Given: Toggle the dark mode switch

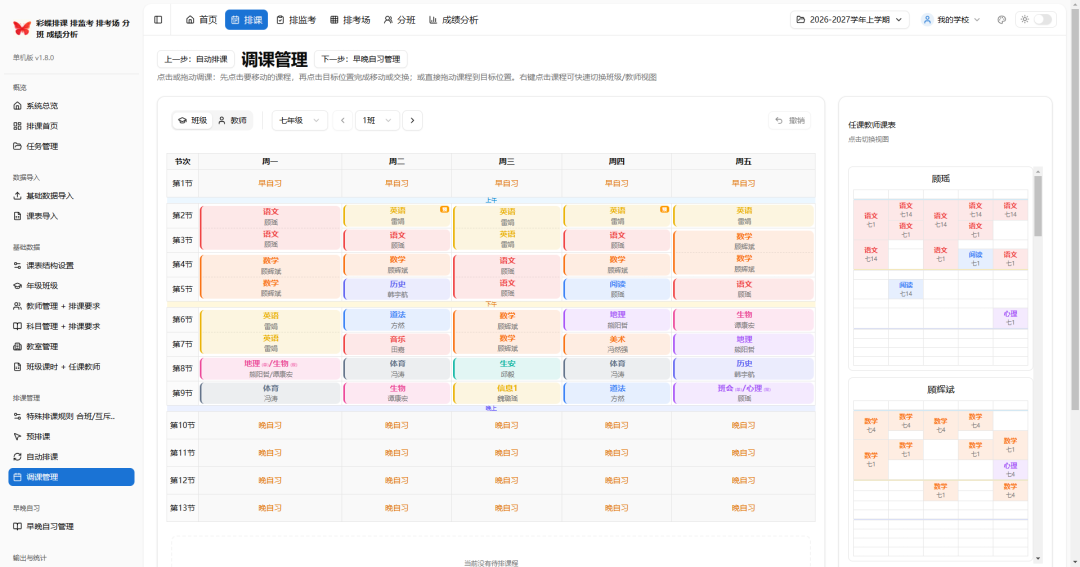Looking at the screenshot, I should click(x=1042, y=19).
